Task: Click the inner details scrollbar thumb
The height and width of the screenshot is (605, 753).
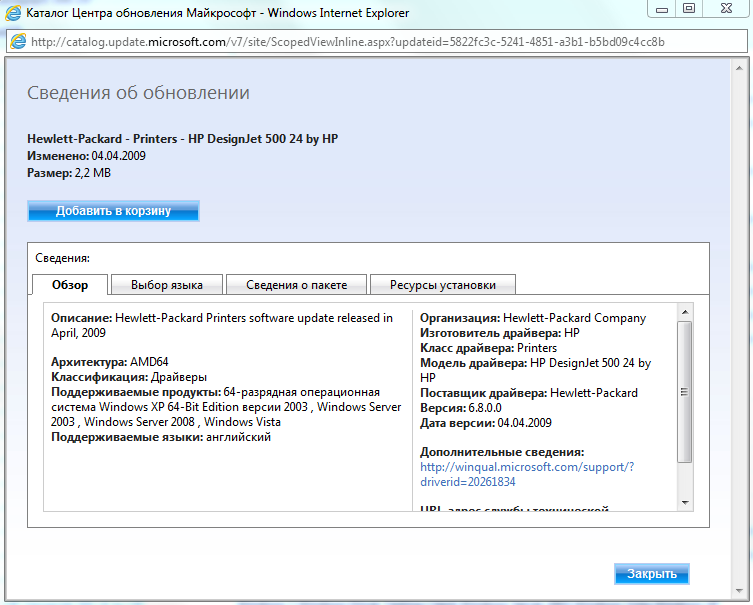Action: click(685, 392)
